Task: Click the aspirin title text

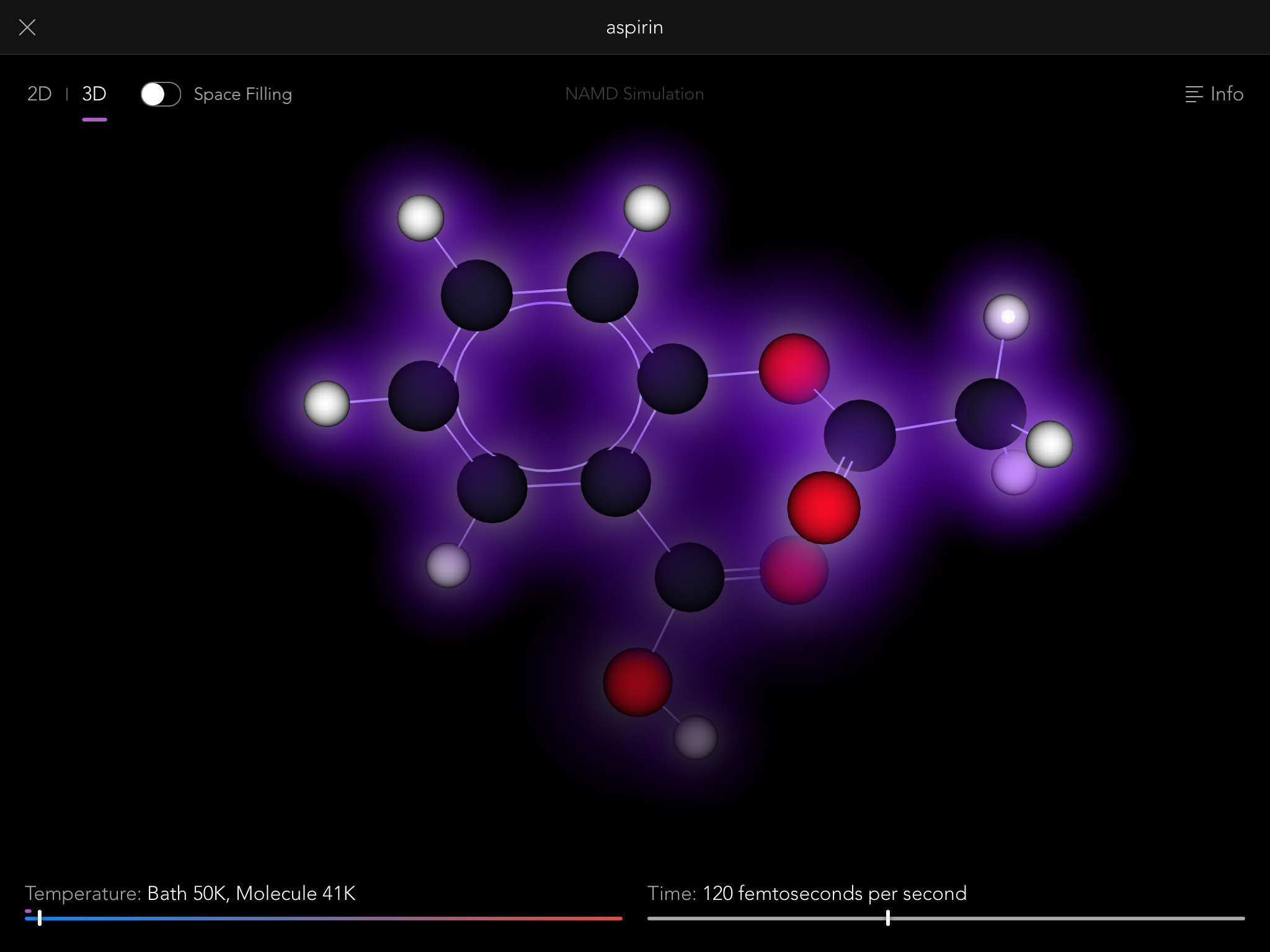Action: (634, 27)
